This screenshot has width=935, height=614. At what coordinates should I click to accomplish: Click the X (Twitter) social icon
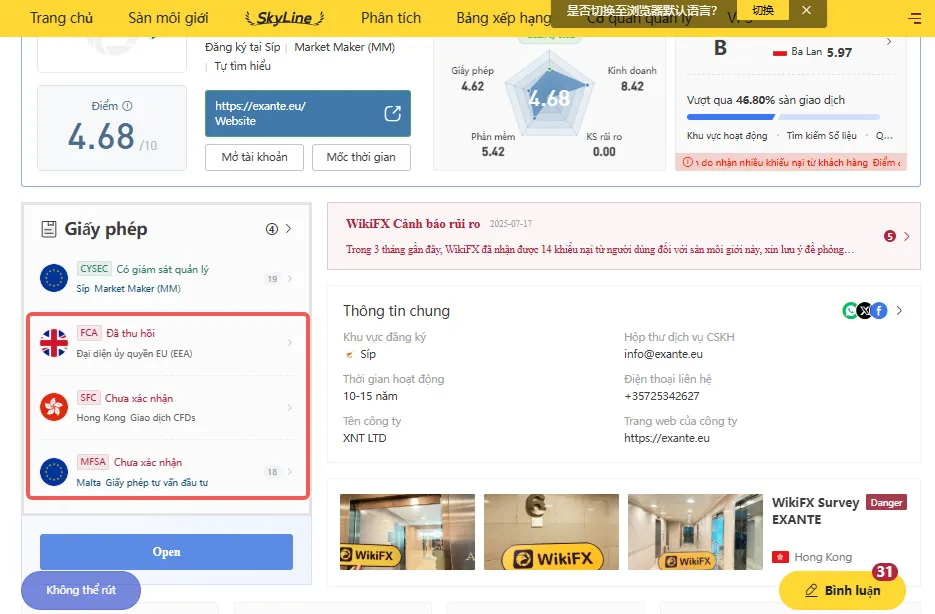(865, 311)
